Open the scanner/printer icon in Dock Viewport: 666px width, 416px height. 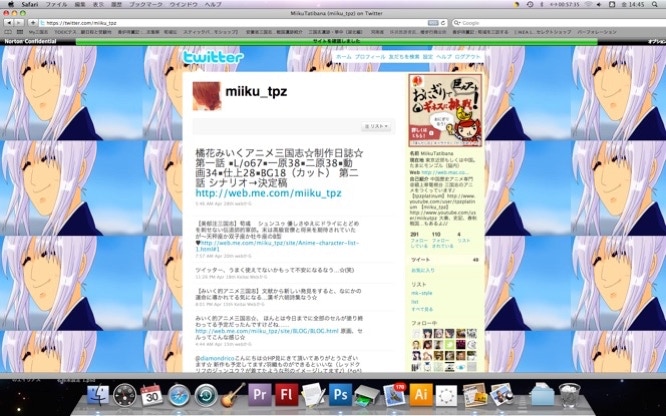[367, 395]
